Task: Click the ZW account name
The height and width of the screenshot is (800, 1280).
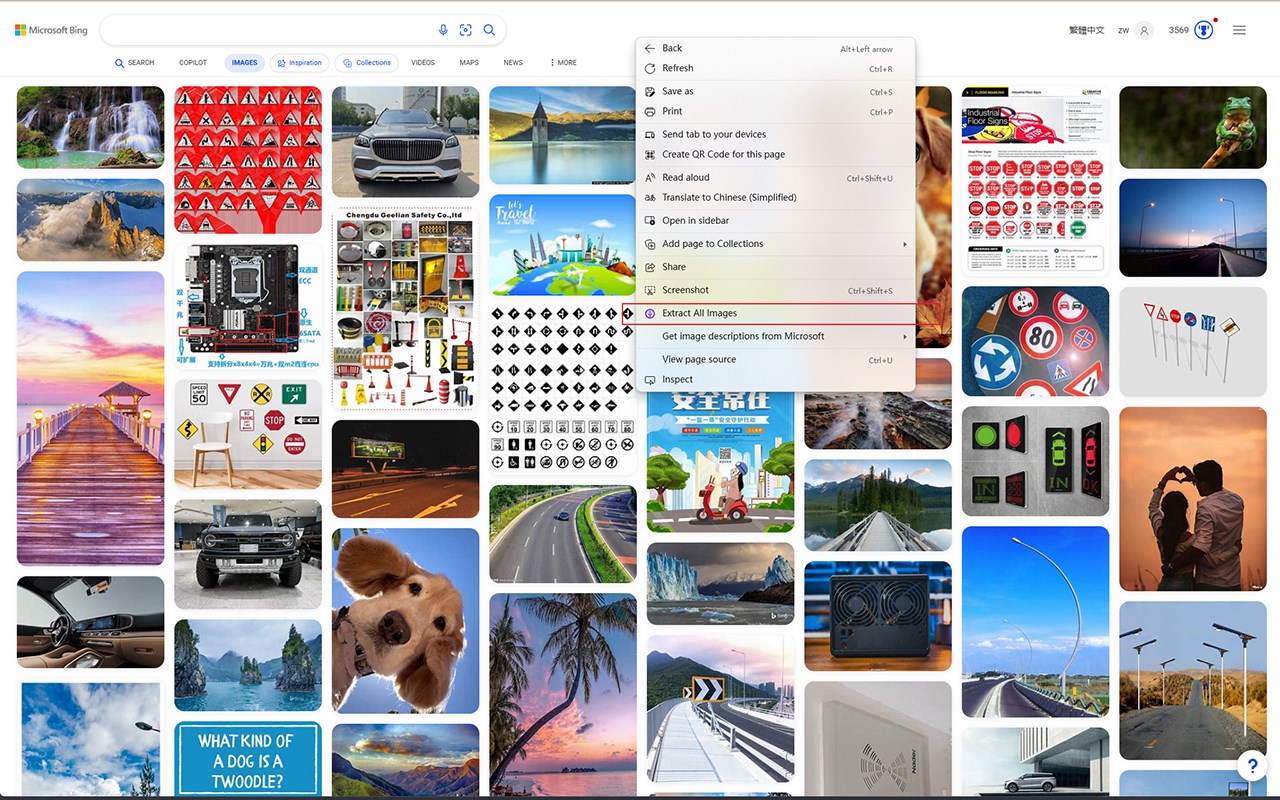Action: [1123, 30]
